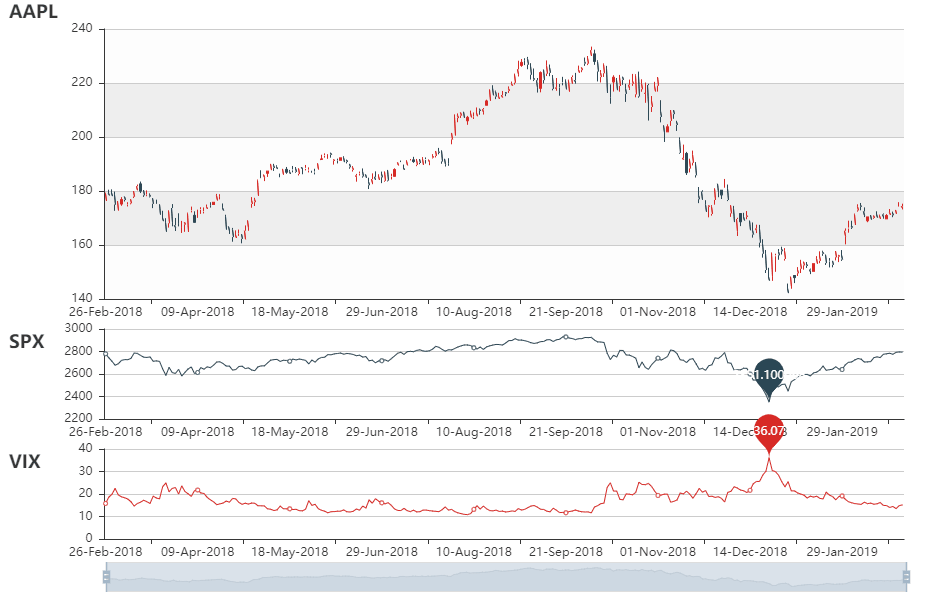The height and width of the screenshot is (595, 925).
Task: Click the VIX chart title
Action: 25,460
